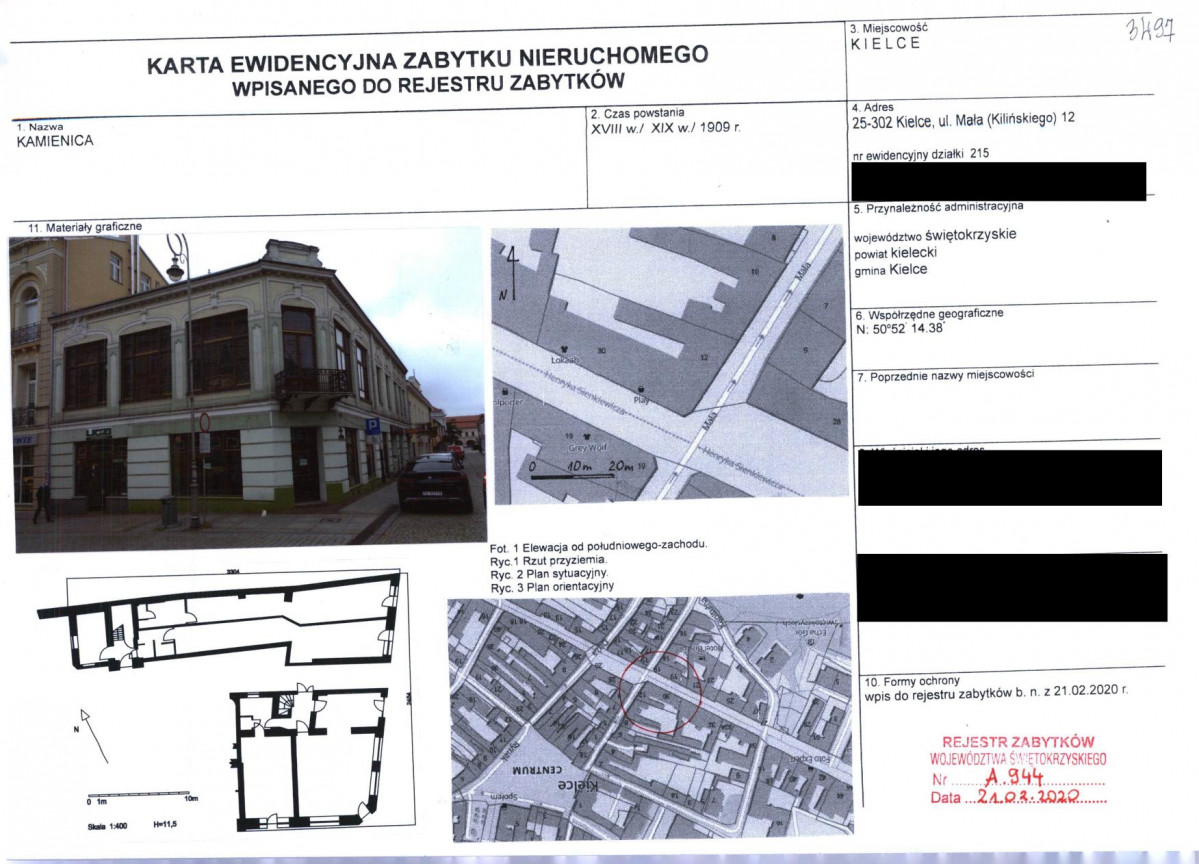This screenshot has height=864, width=1199.
Task: Click the black car parked in the photo
Action: 434,482
